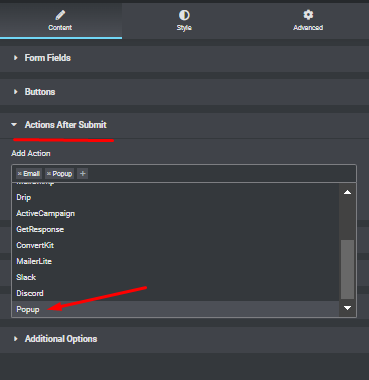This screenshot has height=380, width=369.
Task: Select Drip from the action list
Action: coord(176,197)
